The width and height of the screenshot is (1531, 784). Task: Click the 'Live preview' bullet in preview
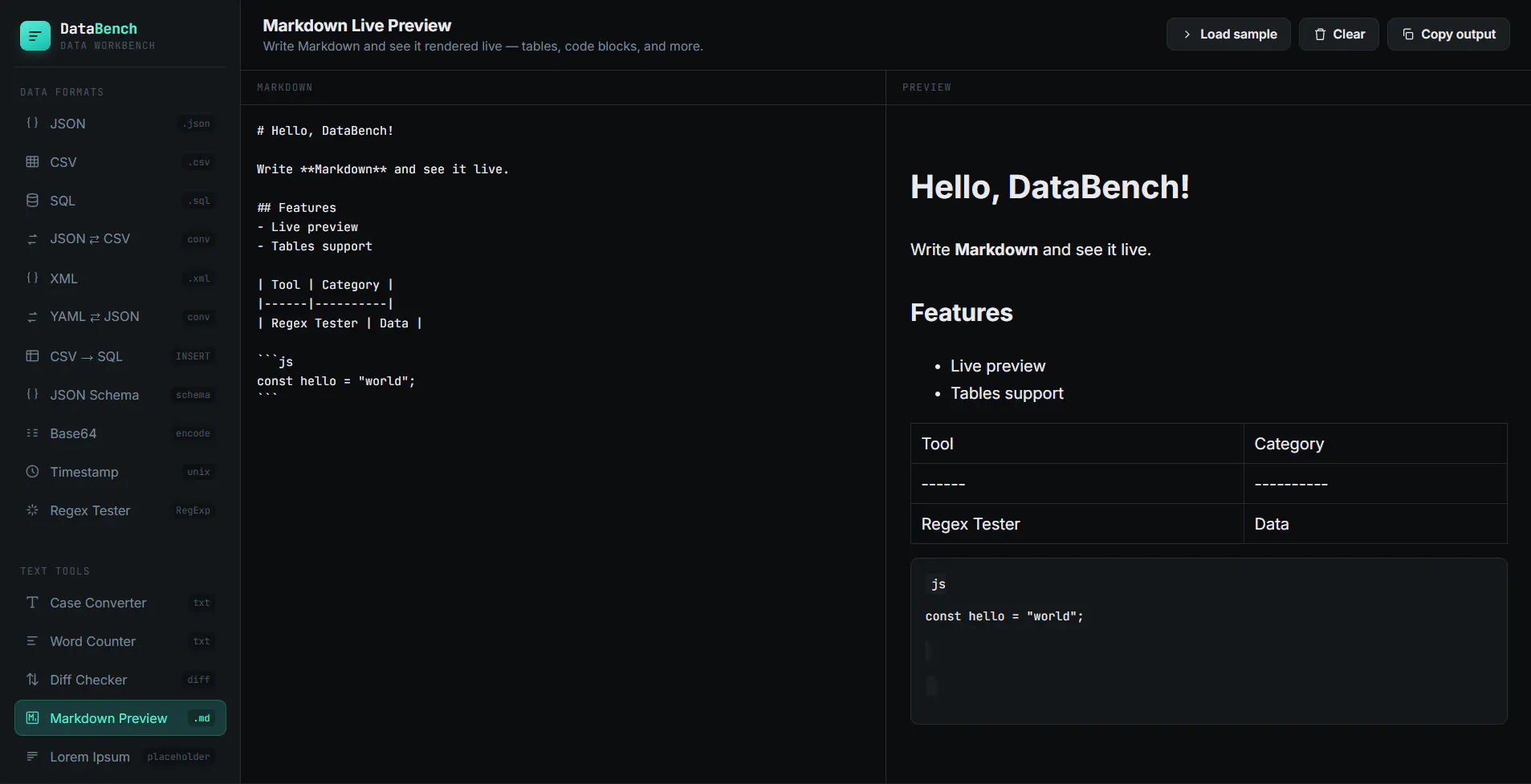[998, 366]
